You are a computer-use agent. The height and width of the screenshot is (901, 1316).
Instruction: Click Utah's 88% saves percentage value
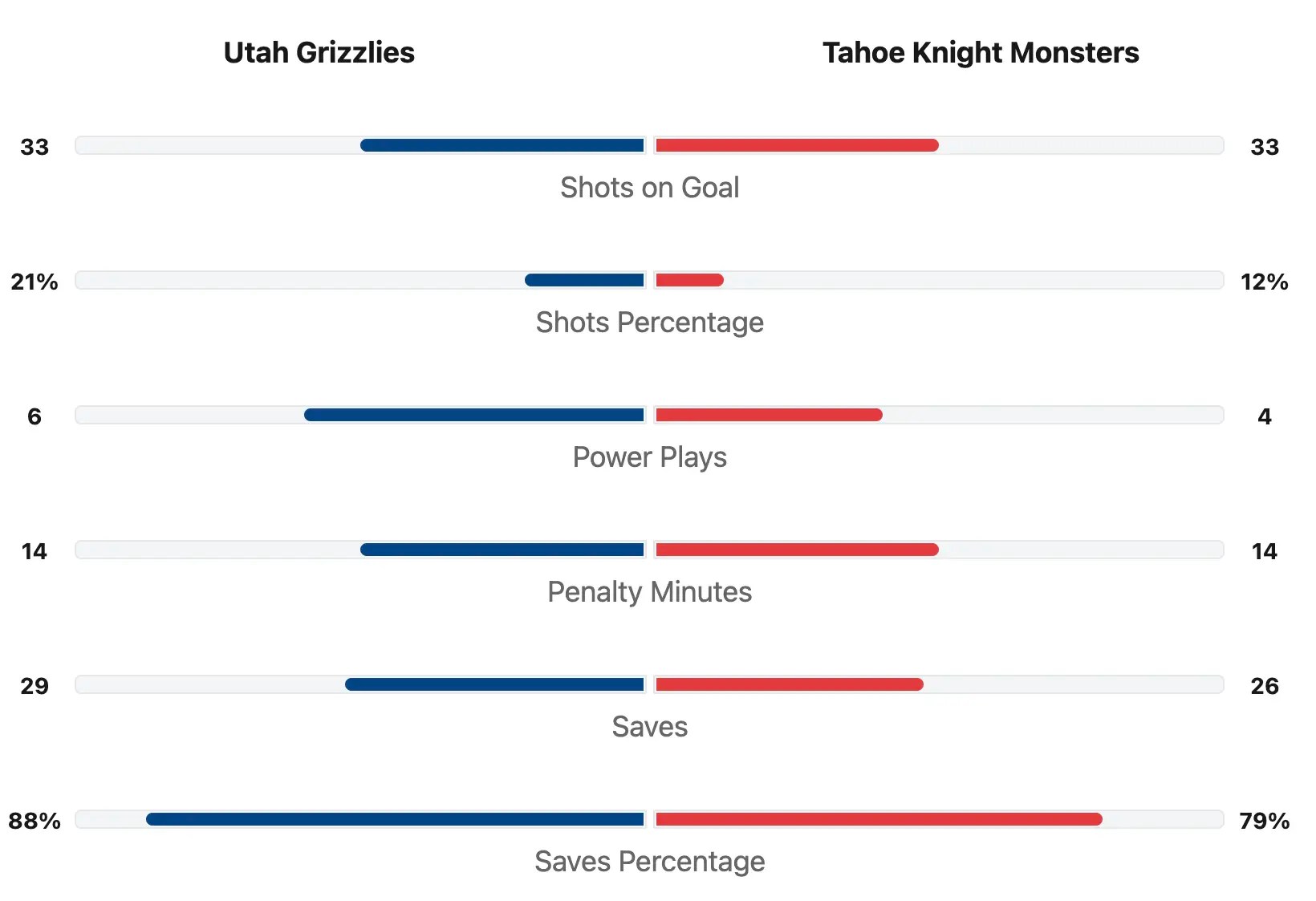click(35, 821)
